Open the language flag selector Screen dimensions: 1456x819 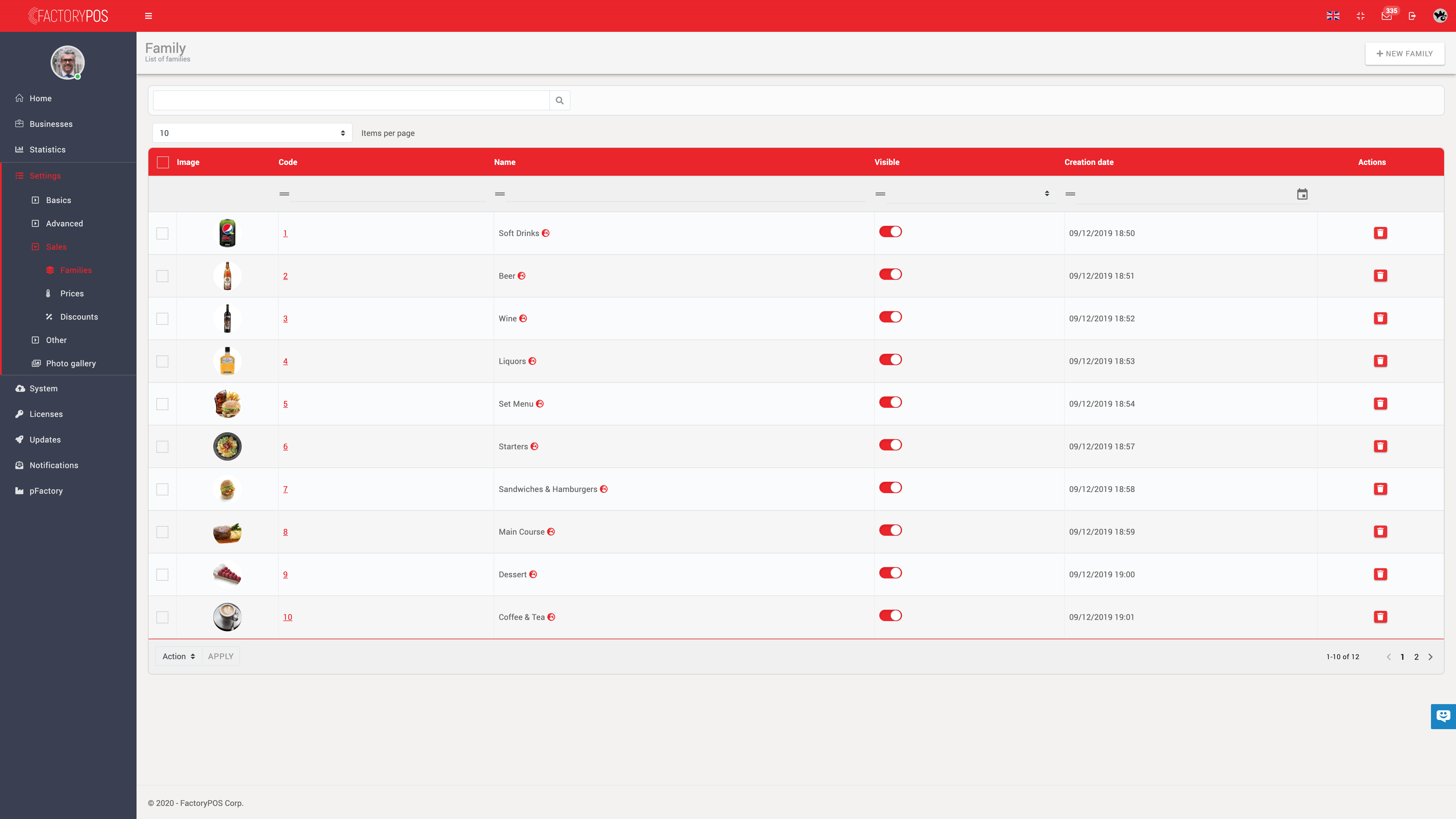[1333, 16]
